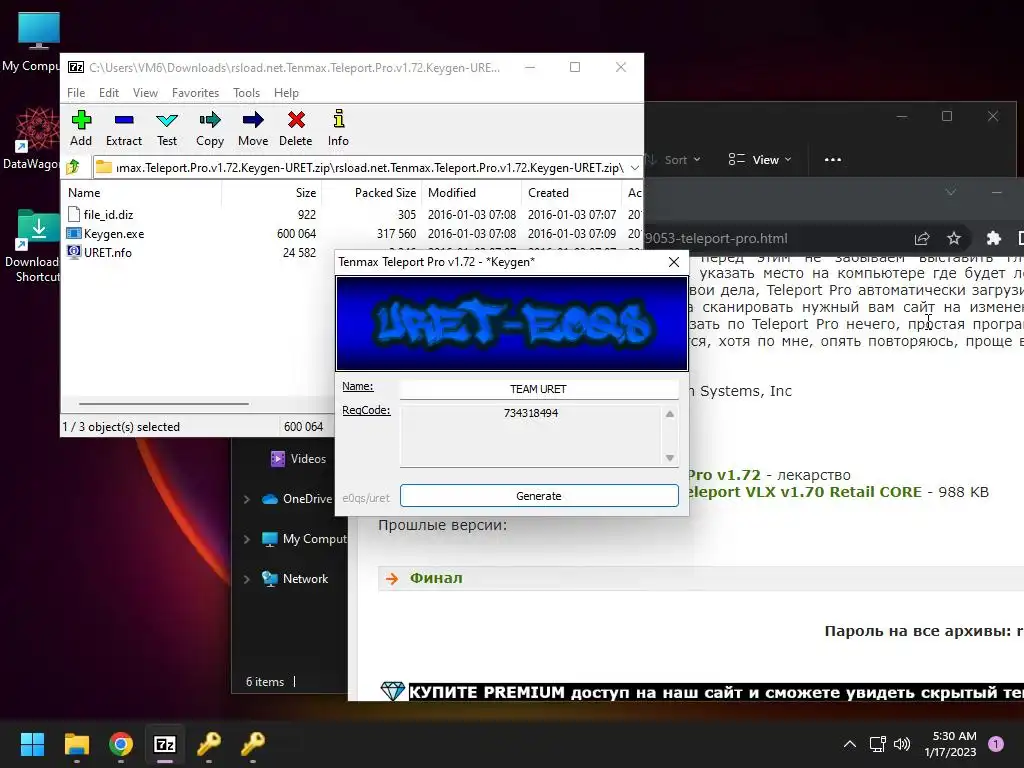Open the notification badge in taskbar
Screen dimensions: 1024x768
(996, 744)
